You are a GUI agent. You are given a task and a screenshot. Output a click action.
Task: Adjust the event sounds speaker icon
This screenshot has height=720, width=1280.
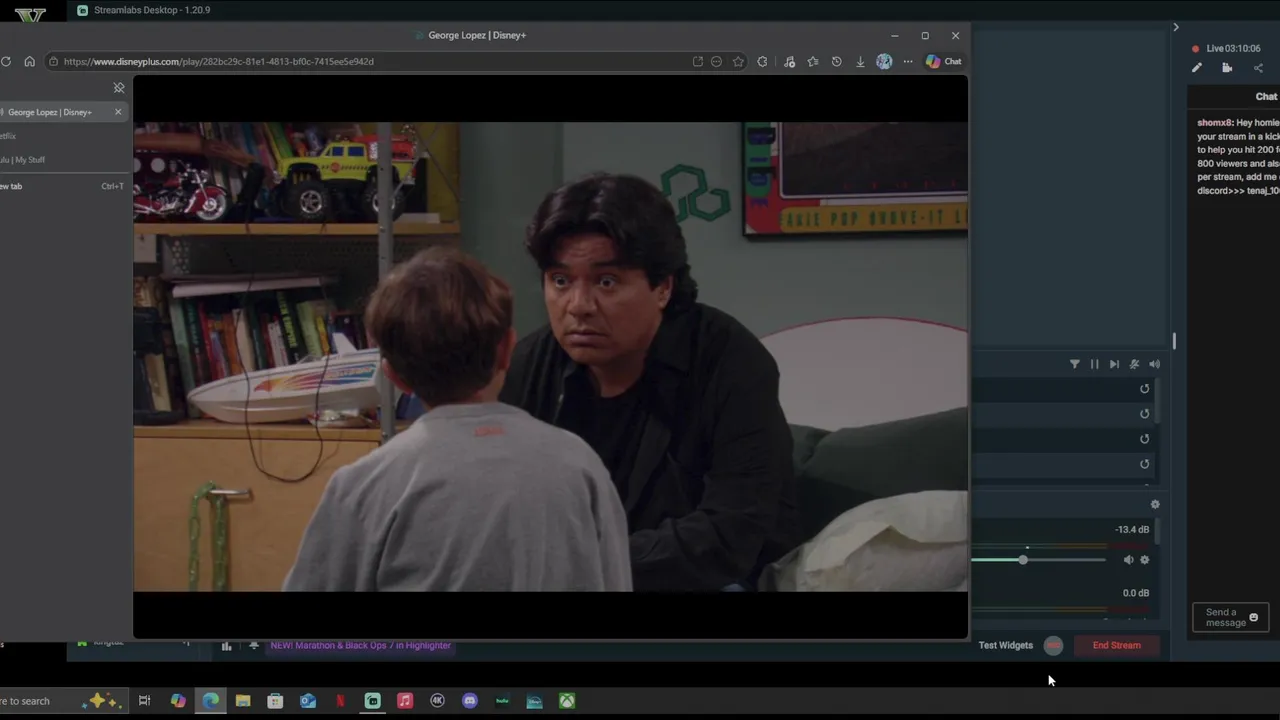(1154, 364)
